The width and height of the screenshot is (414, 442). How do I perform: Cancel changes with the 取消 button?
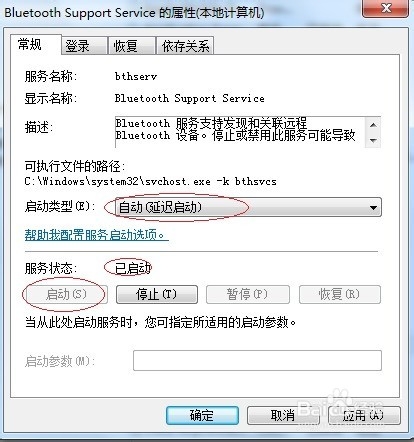pyautogui.click(x=283, y=415)
